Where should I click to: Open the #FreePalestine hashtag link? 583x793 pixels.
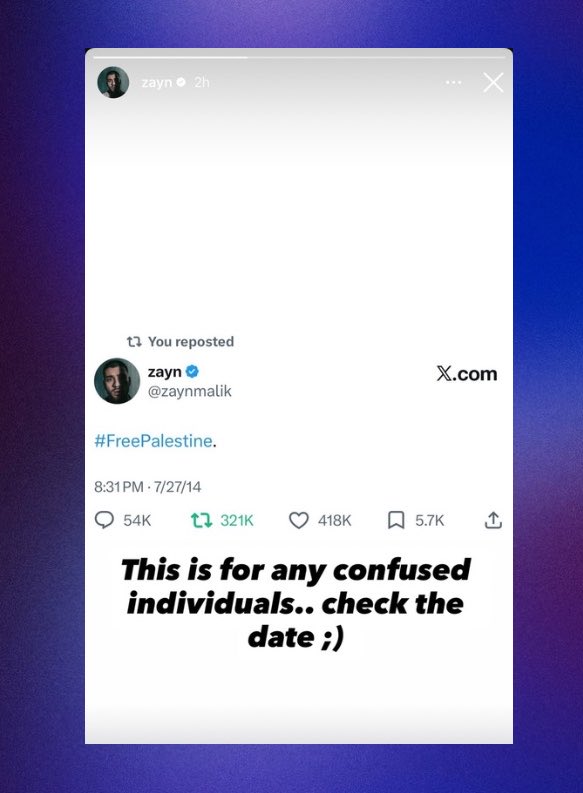click(x=153, y=441)
